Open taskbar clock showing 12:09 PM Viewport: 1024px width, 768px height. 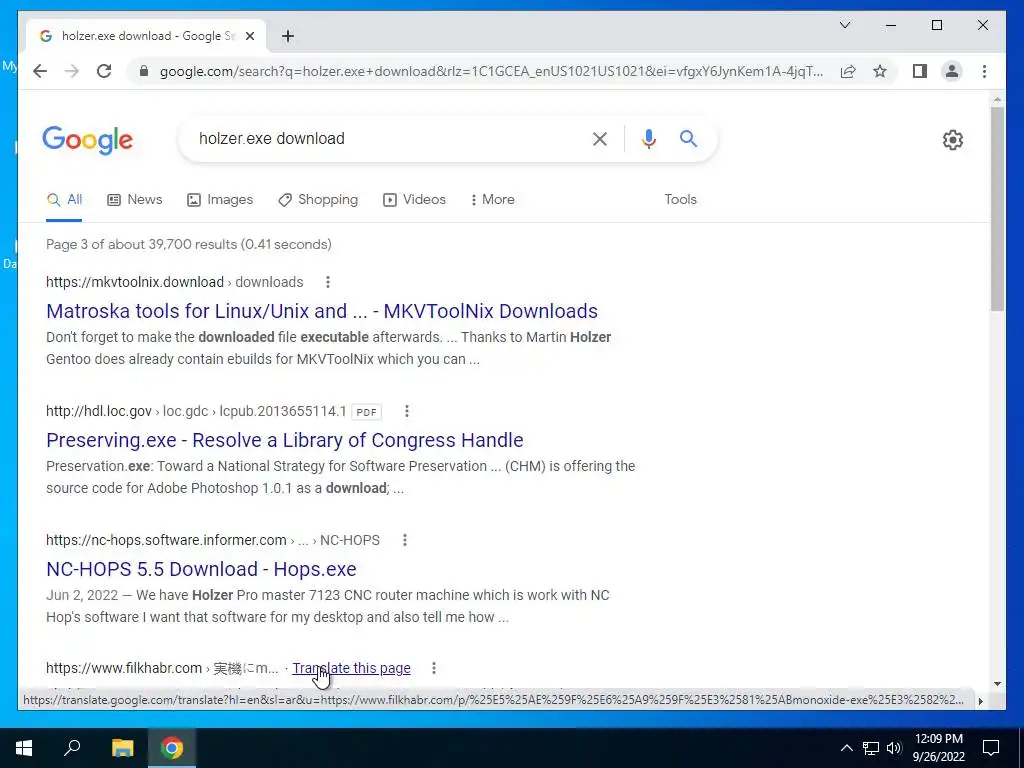click(x=938, y=748)
